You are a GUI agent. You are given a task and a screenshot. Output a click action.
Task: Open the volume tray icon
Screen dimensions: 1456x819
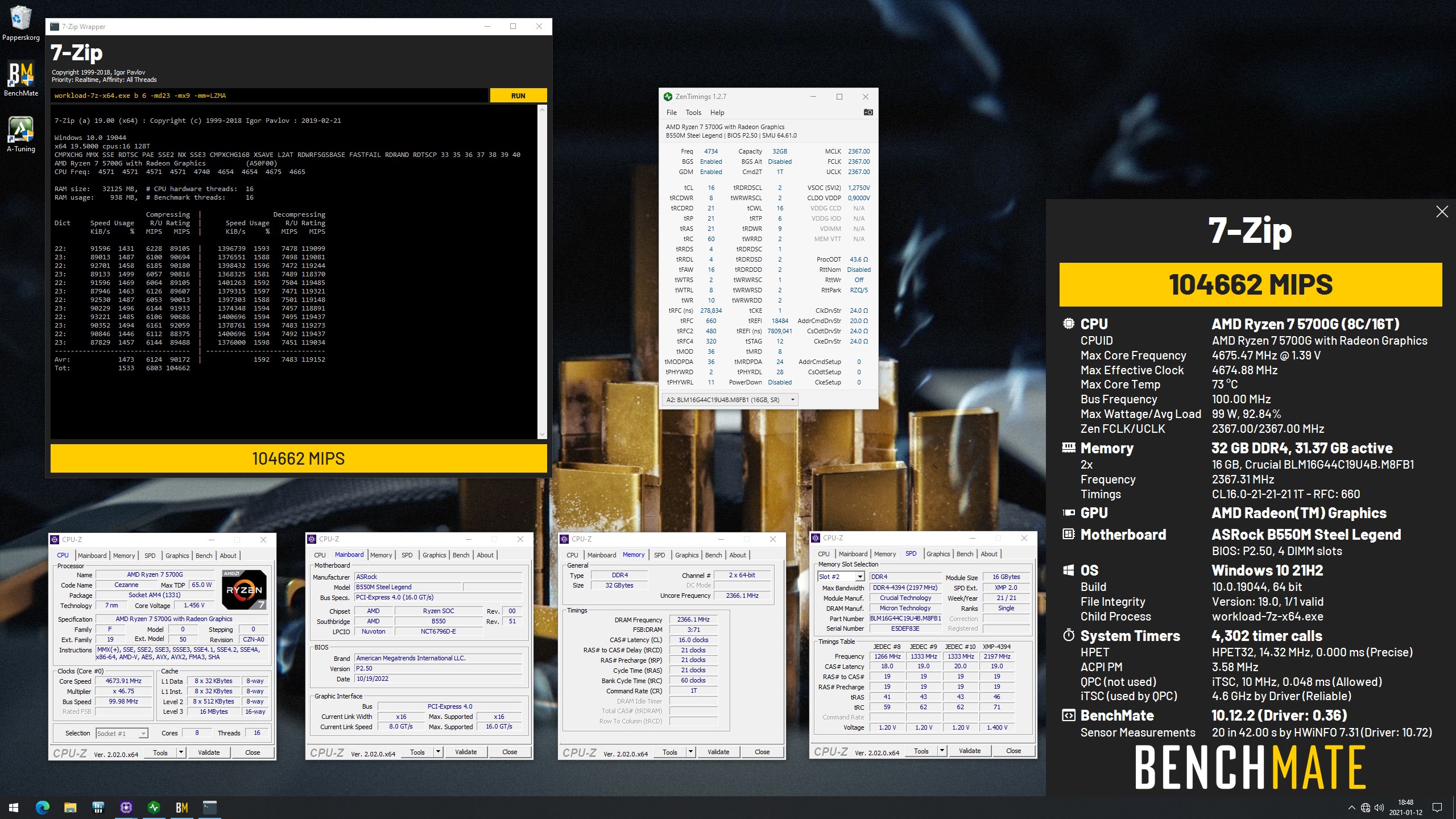[x=1379, y=808]
